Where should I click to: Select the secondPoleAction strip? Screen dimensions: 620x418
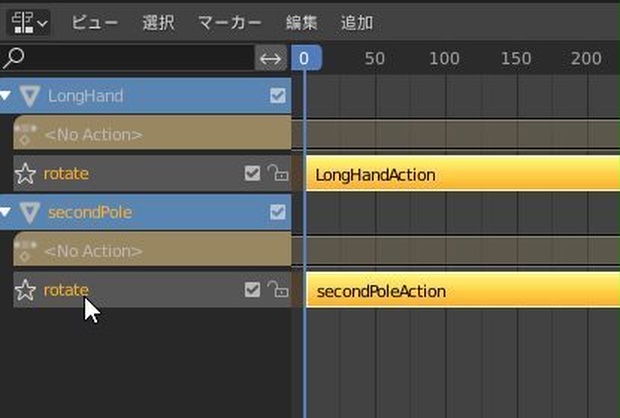(463, 289)
